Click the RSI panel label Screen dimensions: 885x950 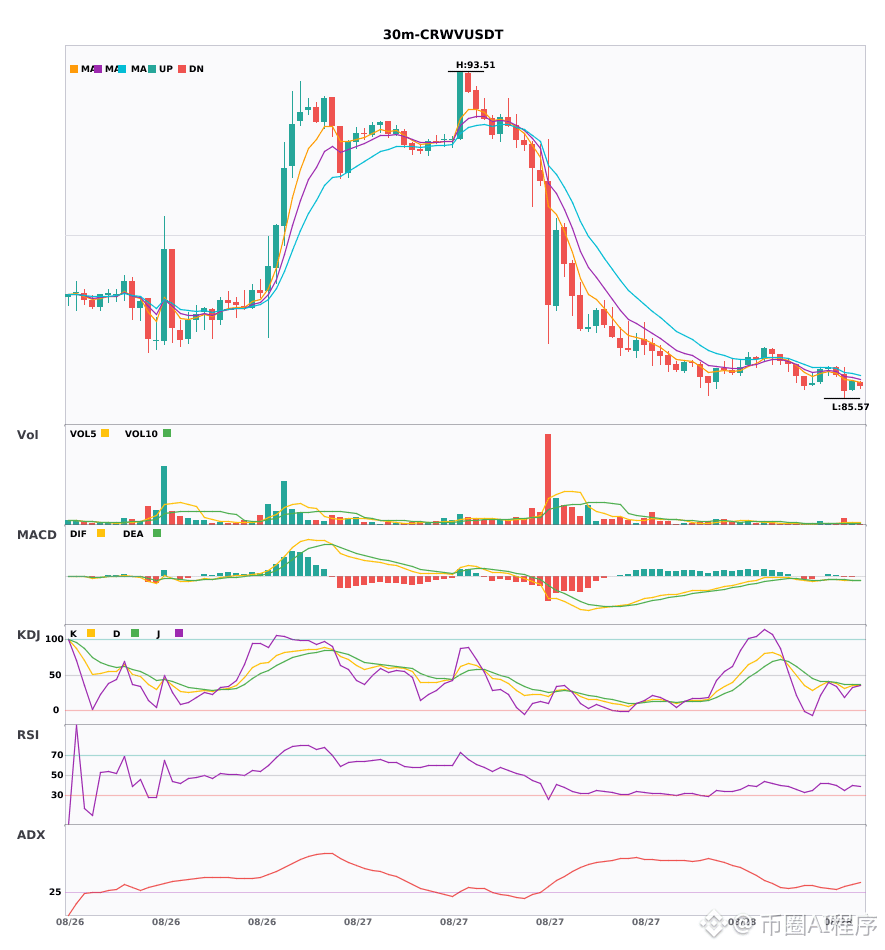tap(28, 735)
